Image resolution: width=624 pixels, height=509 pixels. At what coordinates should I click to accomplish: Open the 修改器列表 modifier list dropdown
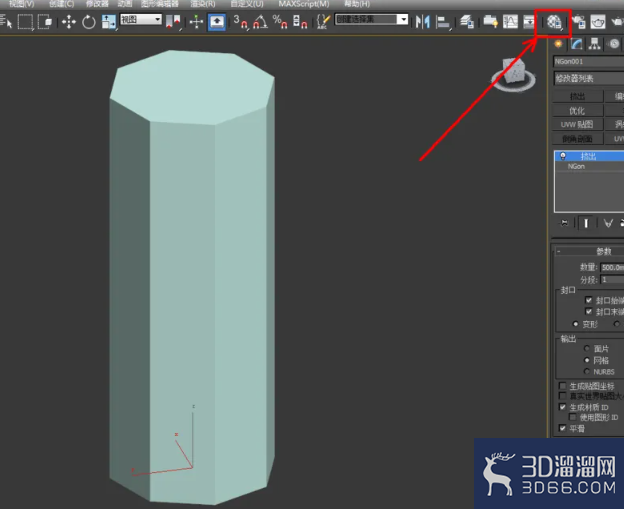589,78
